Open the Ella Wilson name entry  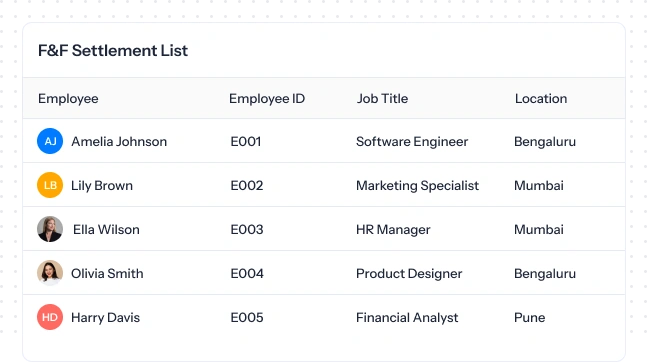click(x=106, y=230)
